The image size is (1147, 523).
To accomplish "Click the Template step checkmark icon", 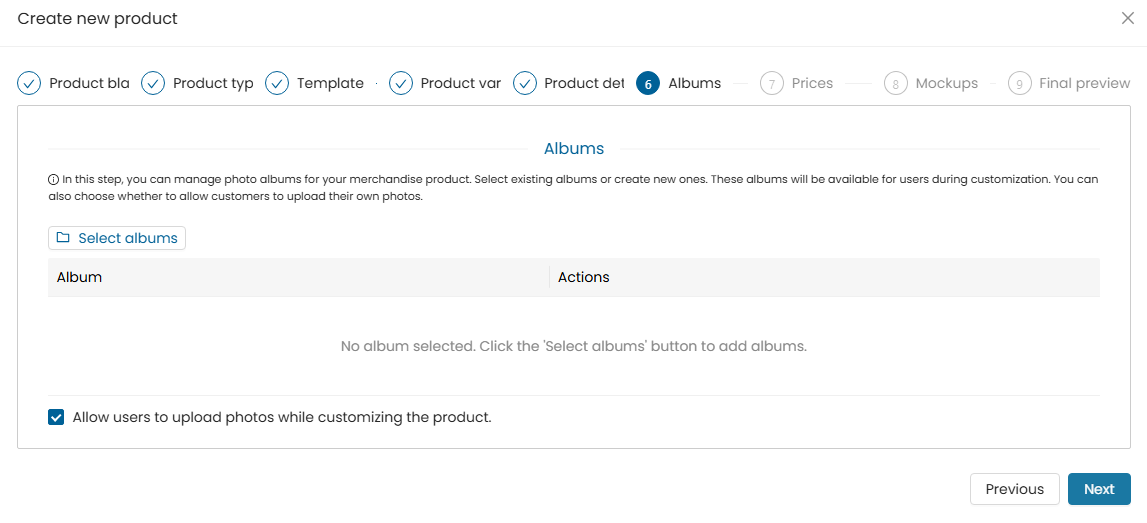I will pos(277,83).
